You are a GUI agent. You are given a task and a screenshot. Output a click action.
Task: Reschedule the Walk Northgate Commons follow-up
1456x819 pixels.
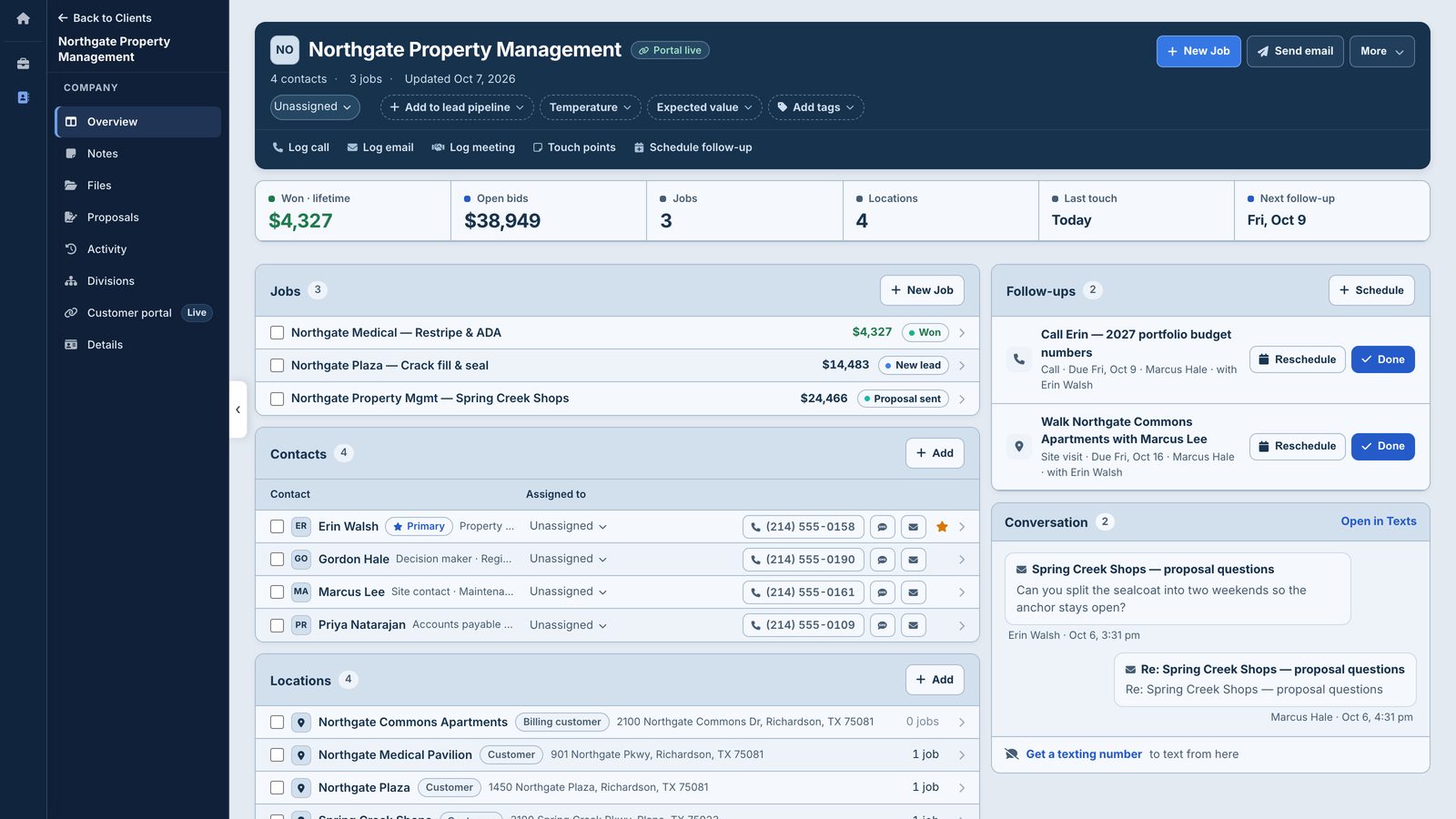(x=1297, y=447)
